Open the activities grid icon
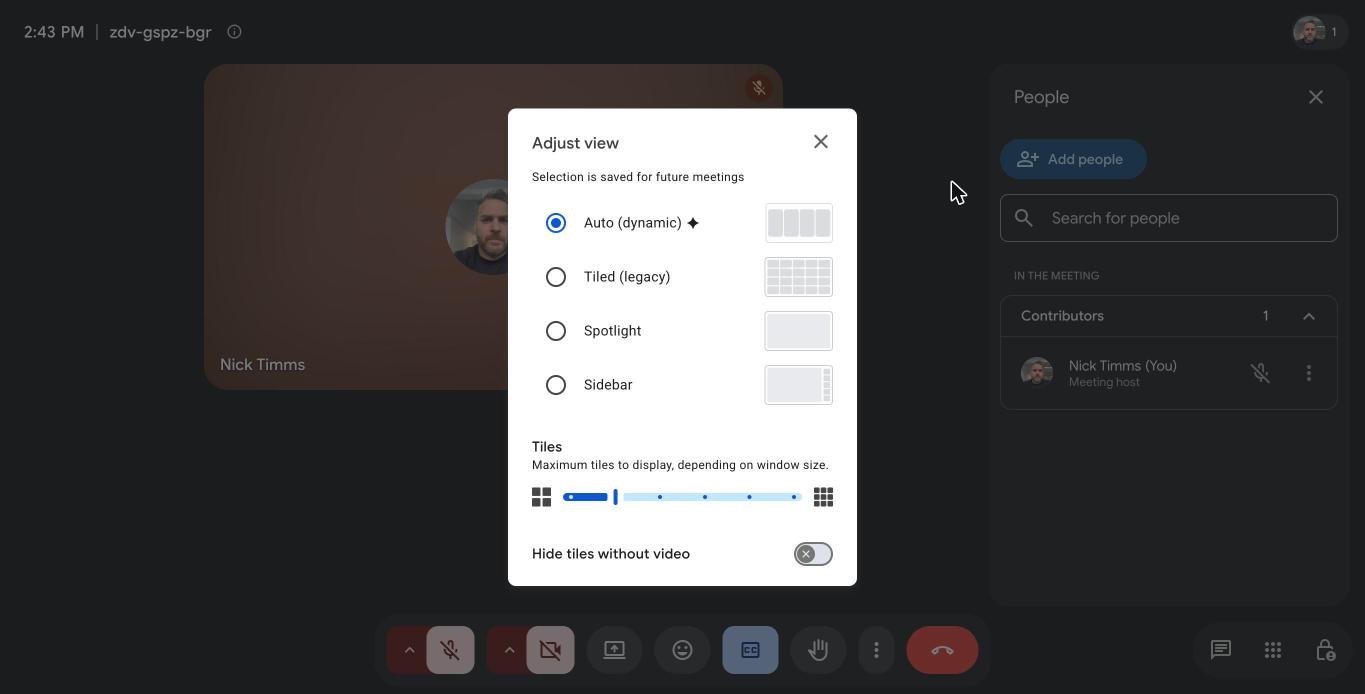 click(1273, 650)
